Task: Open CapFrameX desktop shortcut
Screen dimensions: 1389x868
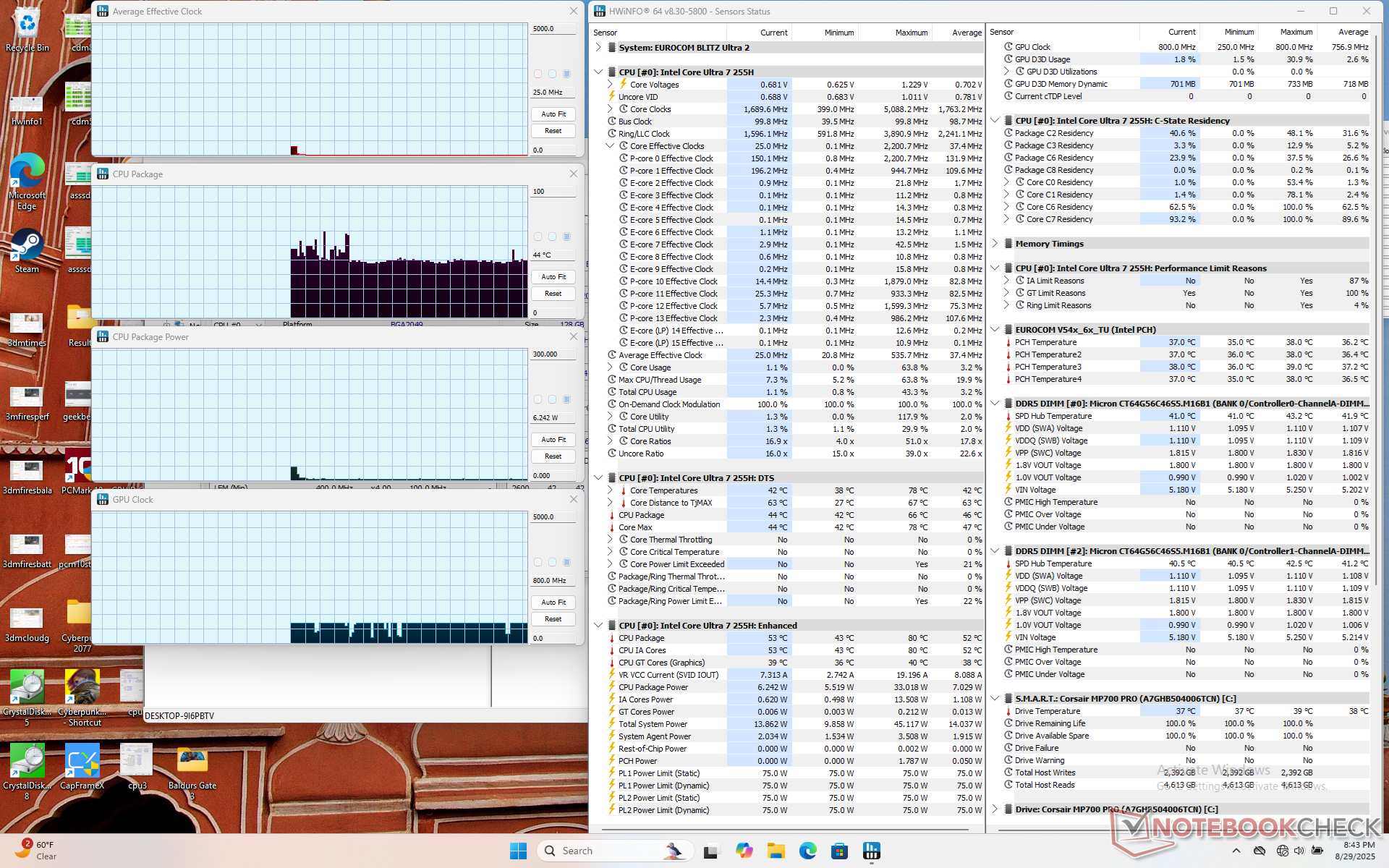Action: (82, 766)
